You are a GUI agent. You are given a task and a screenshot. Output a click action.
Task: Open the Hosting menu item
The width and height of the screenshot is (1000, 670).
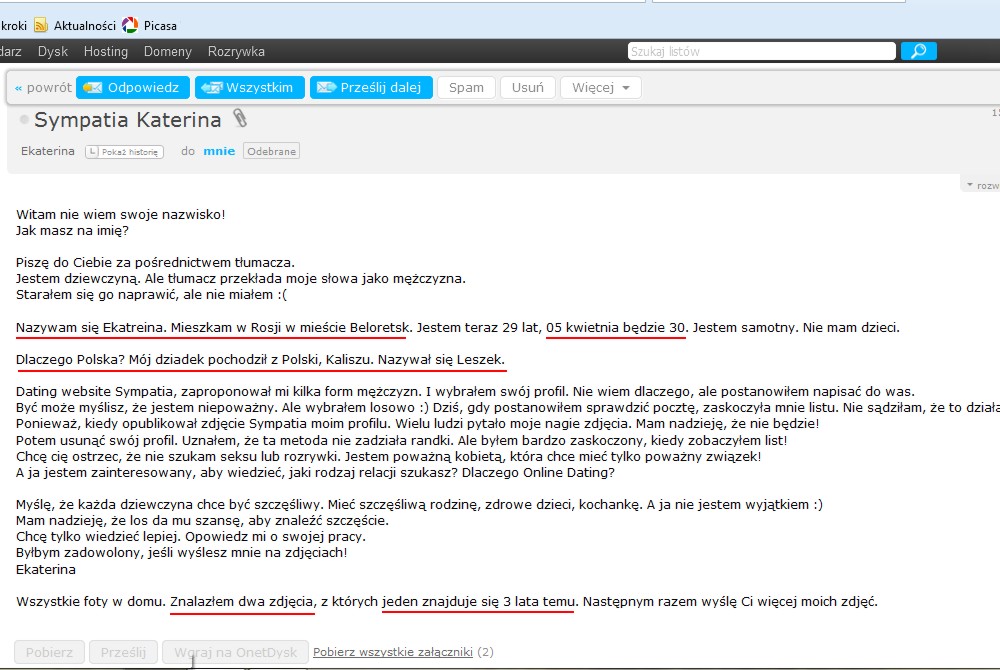[x=106, y=51]
